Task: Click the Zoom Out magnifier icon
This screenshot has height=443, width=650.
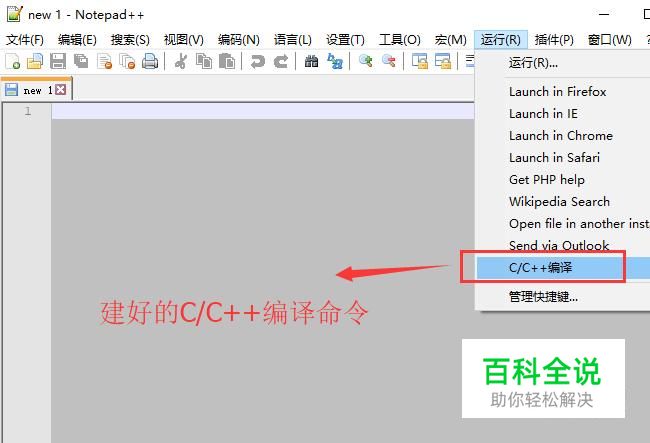Action: [388, 61]
